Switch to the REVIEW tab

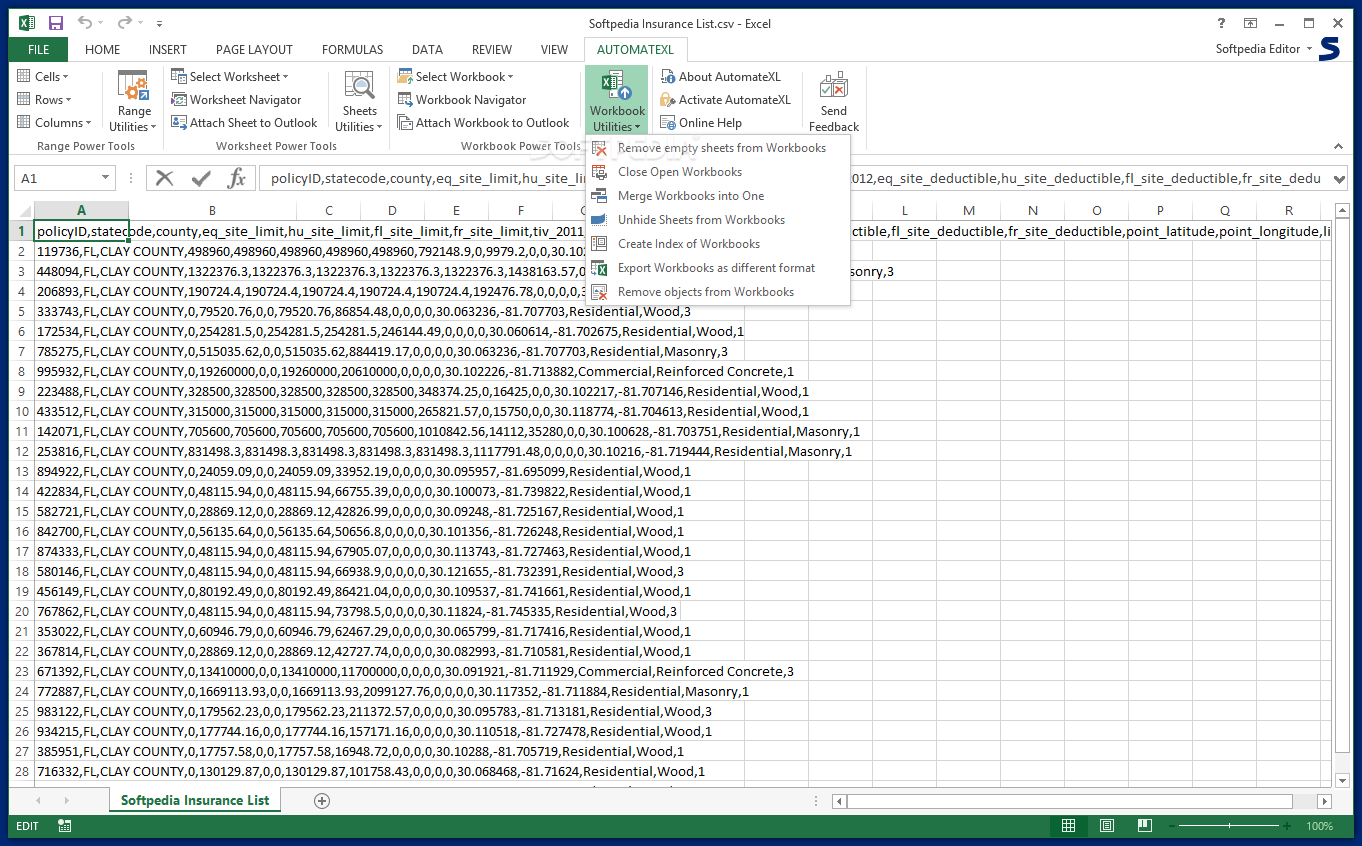492,50
